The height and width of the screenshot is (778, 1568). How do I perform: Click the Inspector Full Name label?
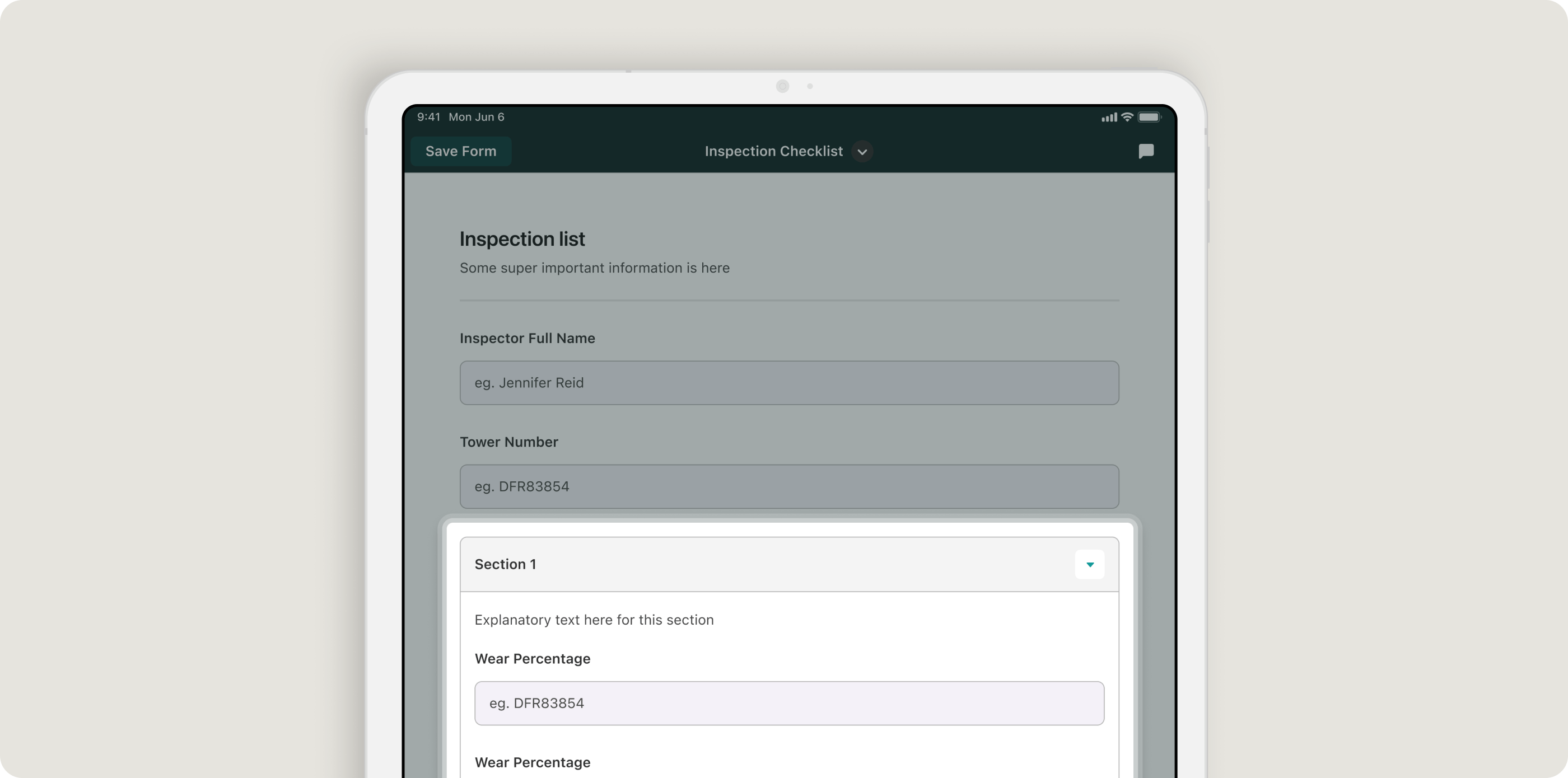pyautogui.click(x=527, y=338)
